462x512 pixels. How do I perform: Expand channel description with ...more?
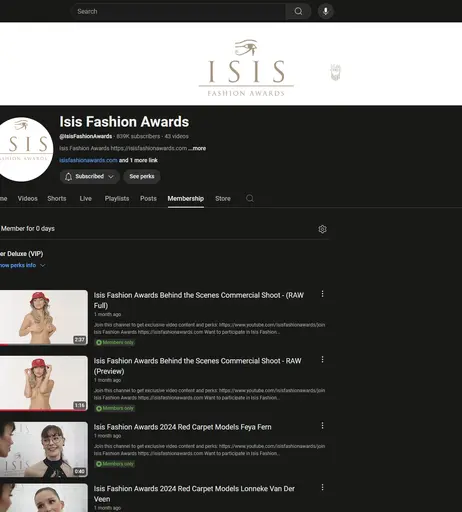click(x=197, y=148)
